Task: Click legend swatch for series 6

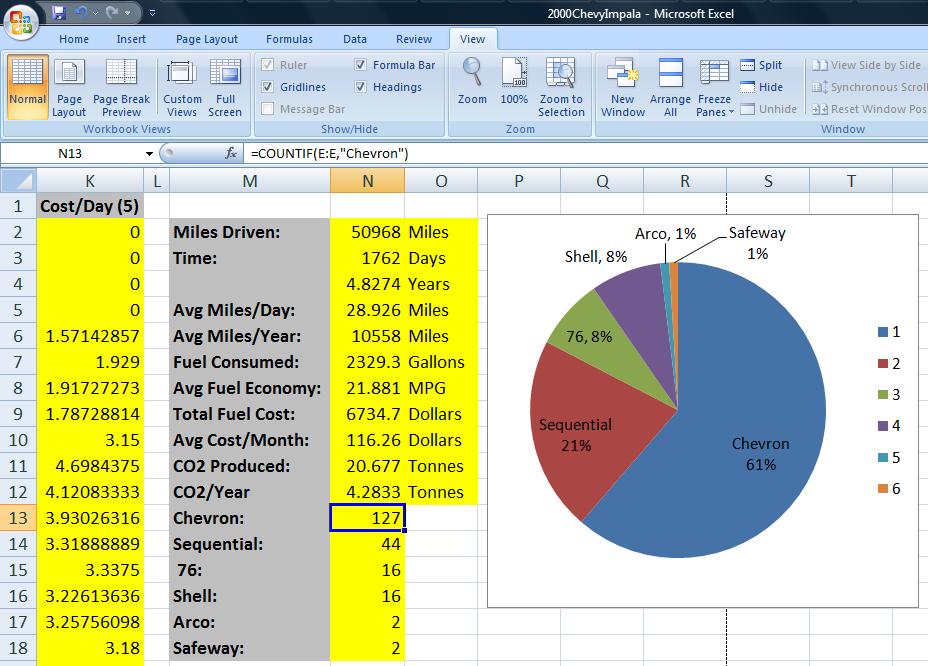Action: click(883, 488)
